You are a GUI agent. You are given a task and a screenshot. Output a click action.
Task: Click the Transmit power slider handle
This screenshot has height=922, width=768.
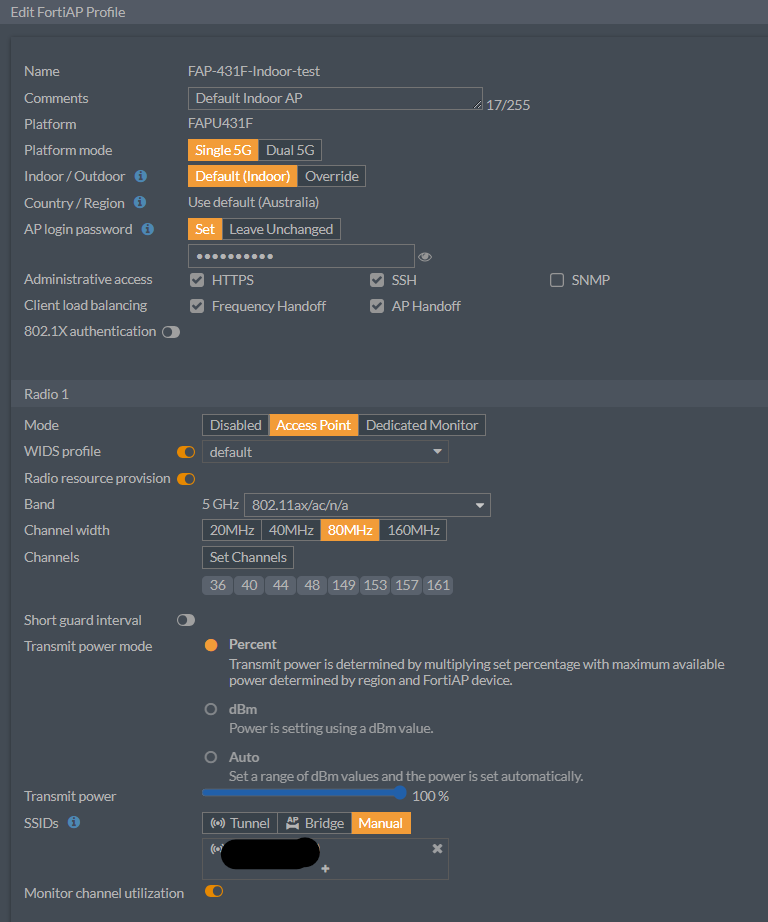400,793
